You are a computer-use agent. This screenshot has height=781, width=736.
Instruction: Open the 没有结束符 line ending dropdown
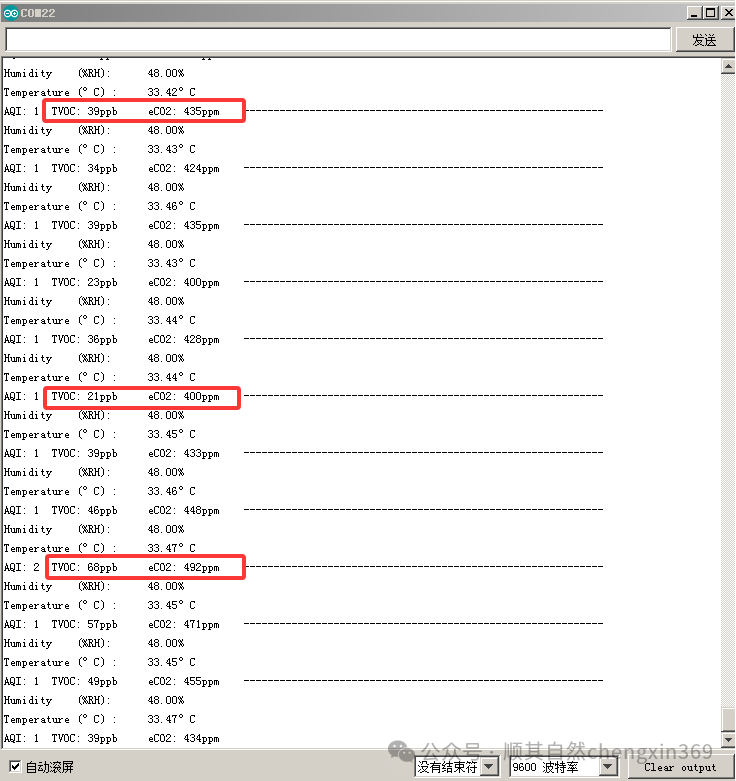[x=457, y=767]
